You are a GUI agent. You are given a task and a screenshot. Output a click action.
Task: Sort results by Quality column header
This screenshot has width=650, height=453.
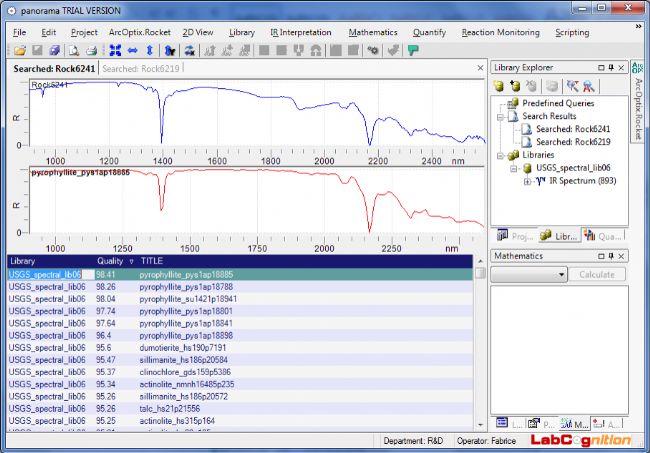[110, 261]
